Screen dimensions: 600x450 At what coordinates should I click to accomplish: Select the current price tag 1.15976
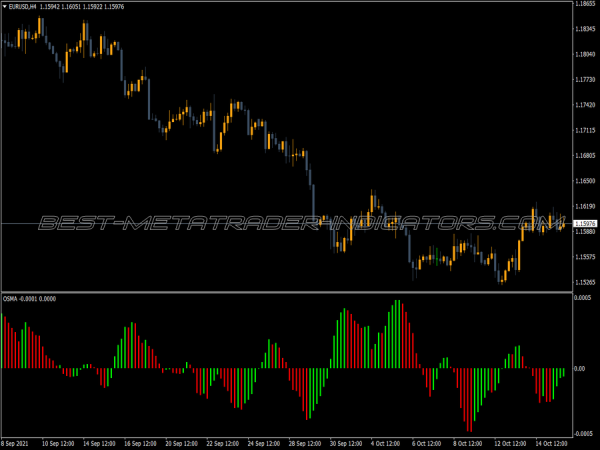click(585, 223)
